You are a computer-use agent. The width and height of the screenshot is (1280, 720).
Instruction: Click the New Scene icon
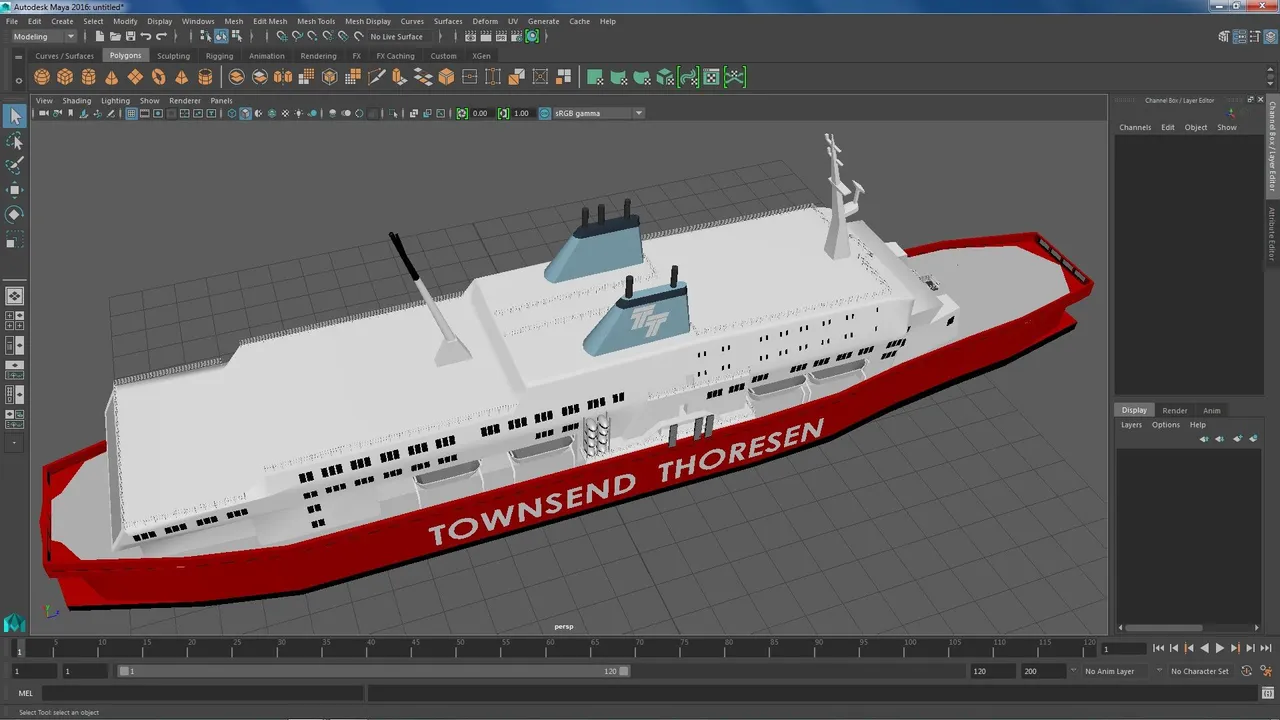point(100,36)
